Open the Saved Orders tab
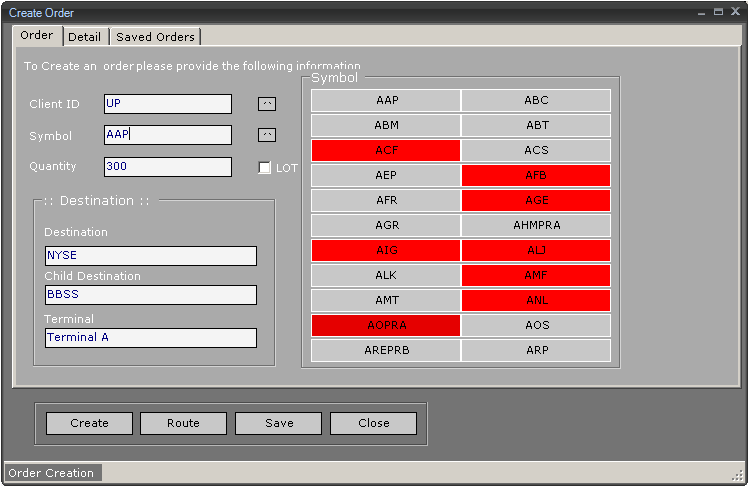Viewport: 749px width, 487px height. 155,37
